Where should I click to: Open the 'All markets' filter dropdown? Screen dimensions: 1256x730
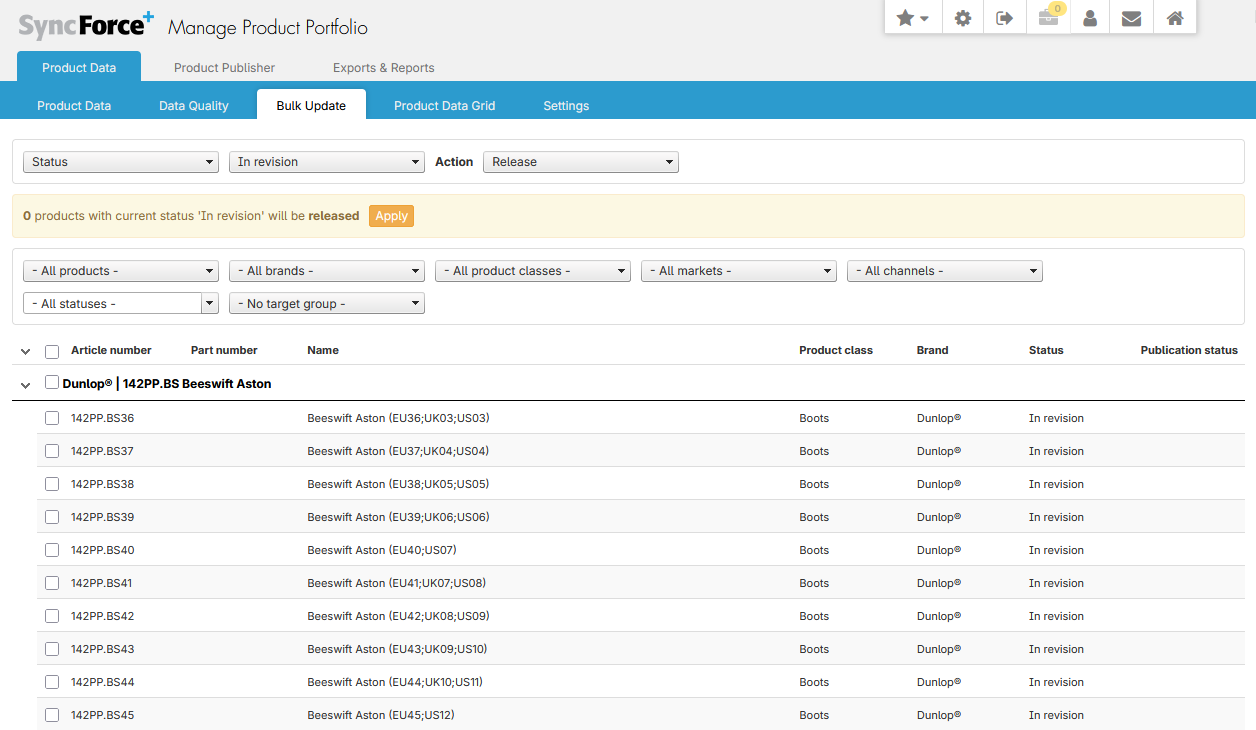[738, 271]
